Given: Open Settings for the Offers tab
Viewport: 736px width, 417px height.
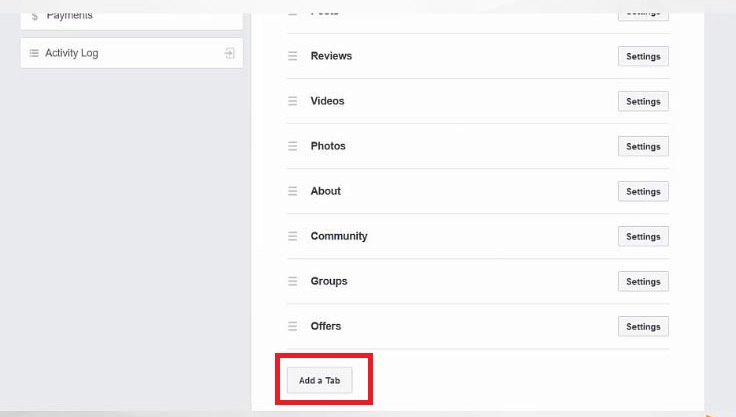Looking at the screenshot, I should [643, 326].
